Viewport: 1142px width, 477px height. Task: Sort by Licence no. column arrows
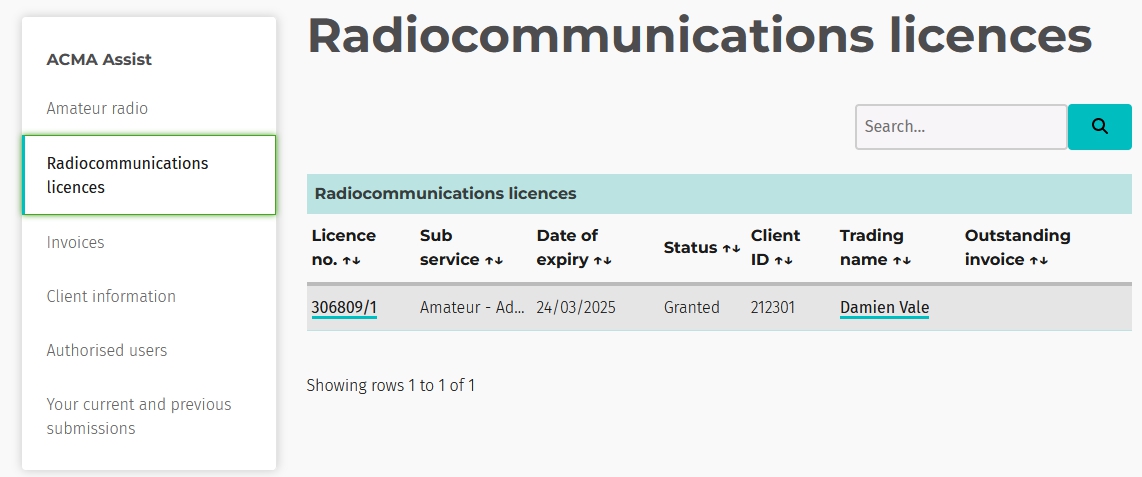point(351,260)
